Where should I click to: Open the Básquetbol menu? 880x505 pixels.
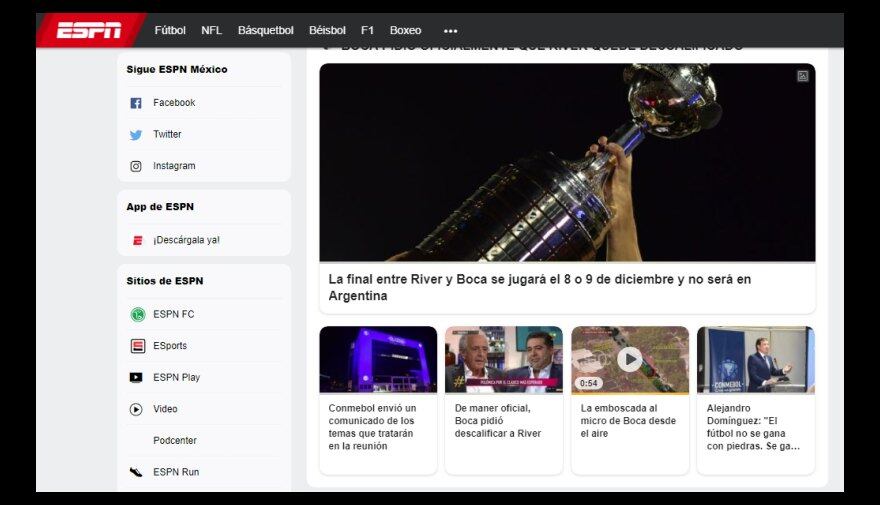click(x=265, y=30)
